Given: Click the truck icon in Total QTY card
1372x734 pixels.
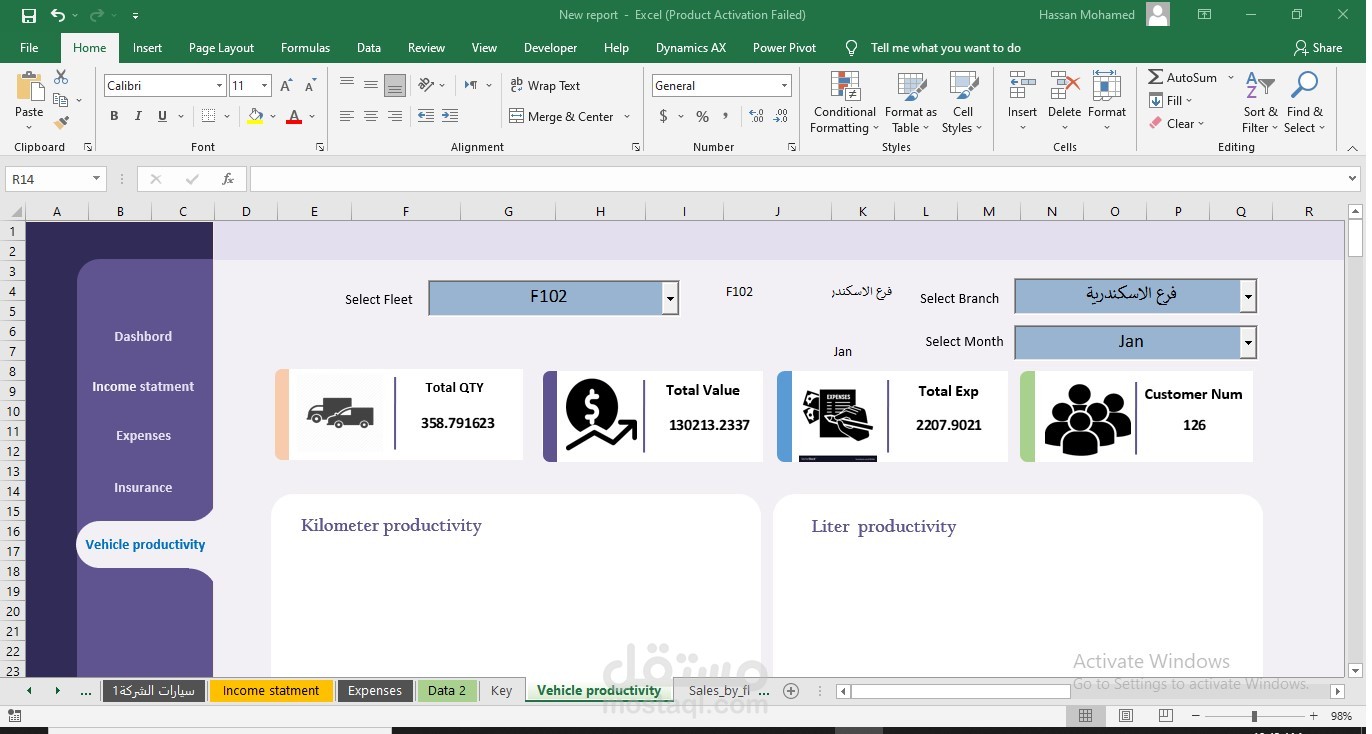Looking at the screenshot, I should point(340,413).
